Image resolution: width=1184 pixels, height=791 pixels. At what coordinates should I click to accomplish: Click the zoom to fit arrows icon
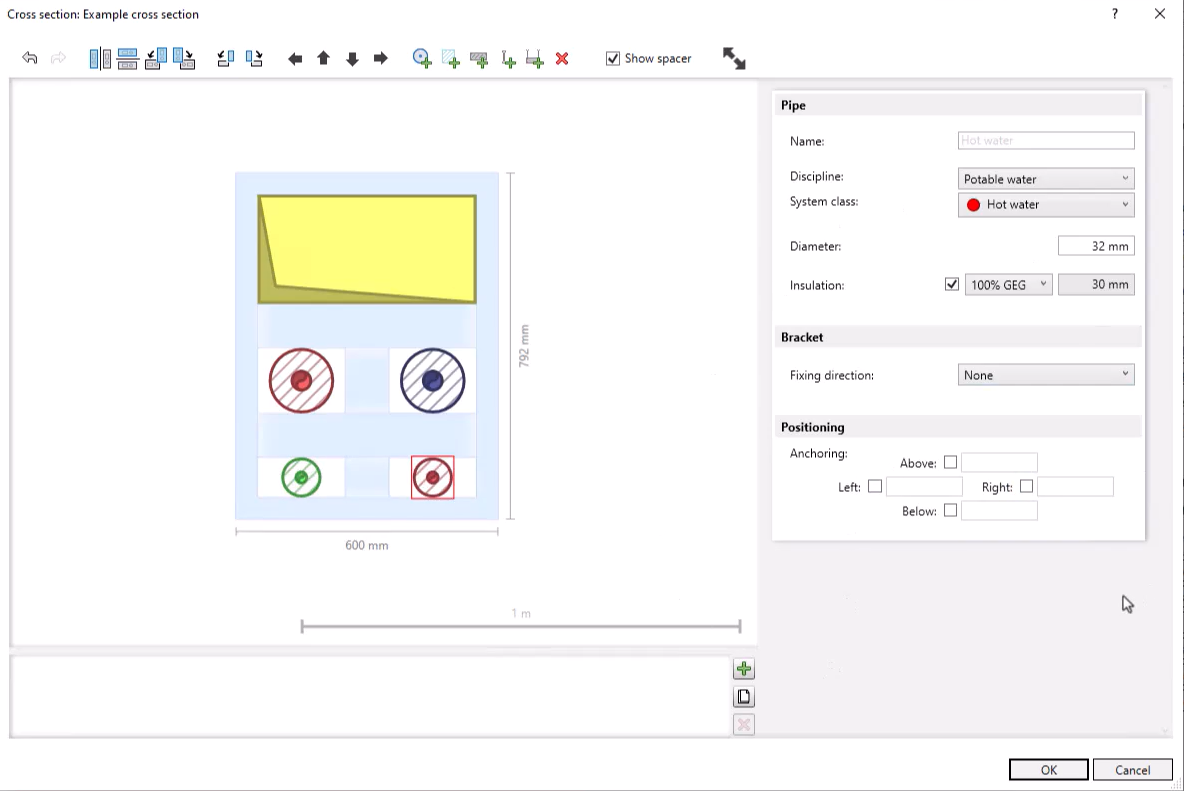click(x=734, y=59)
